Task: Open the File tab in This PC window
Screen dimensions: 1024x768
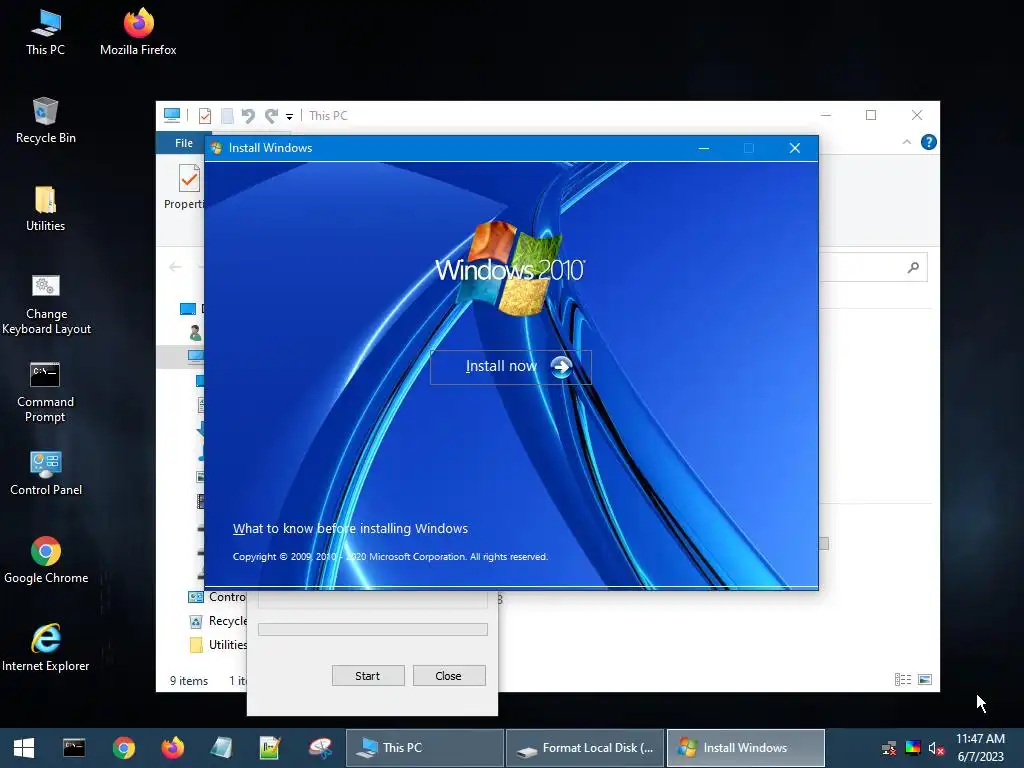Action: click(x=184, y=143)
